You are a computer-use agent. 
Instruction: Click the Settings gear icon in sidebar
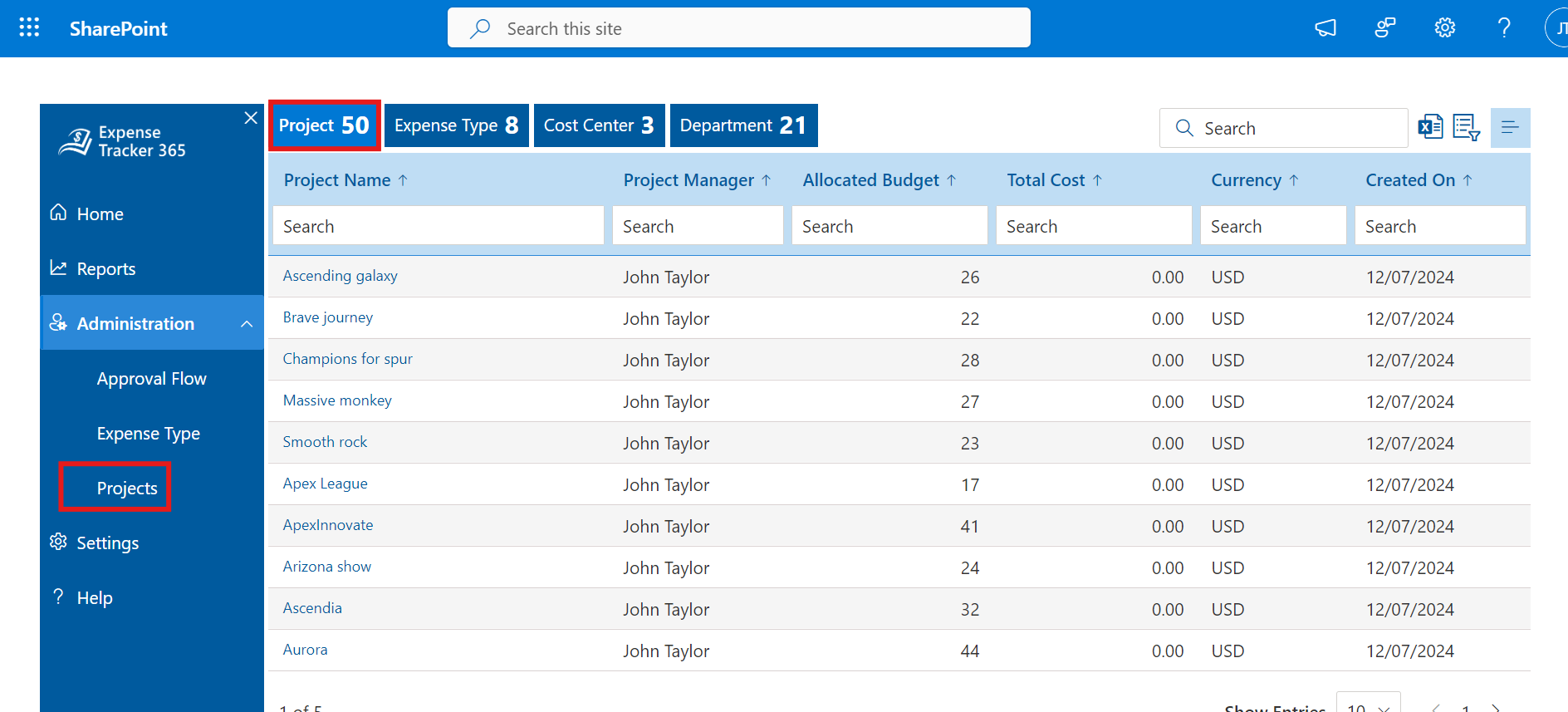58,542
